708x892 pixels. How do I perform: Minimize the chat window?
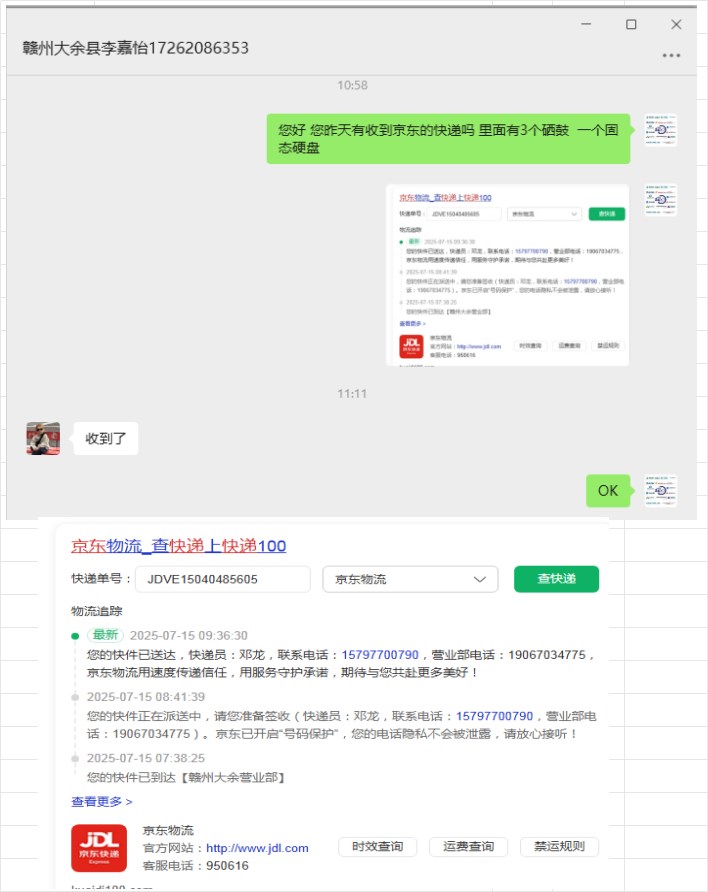tap(586, 24)
